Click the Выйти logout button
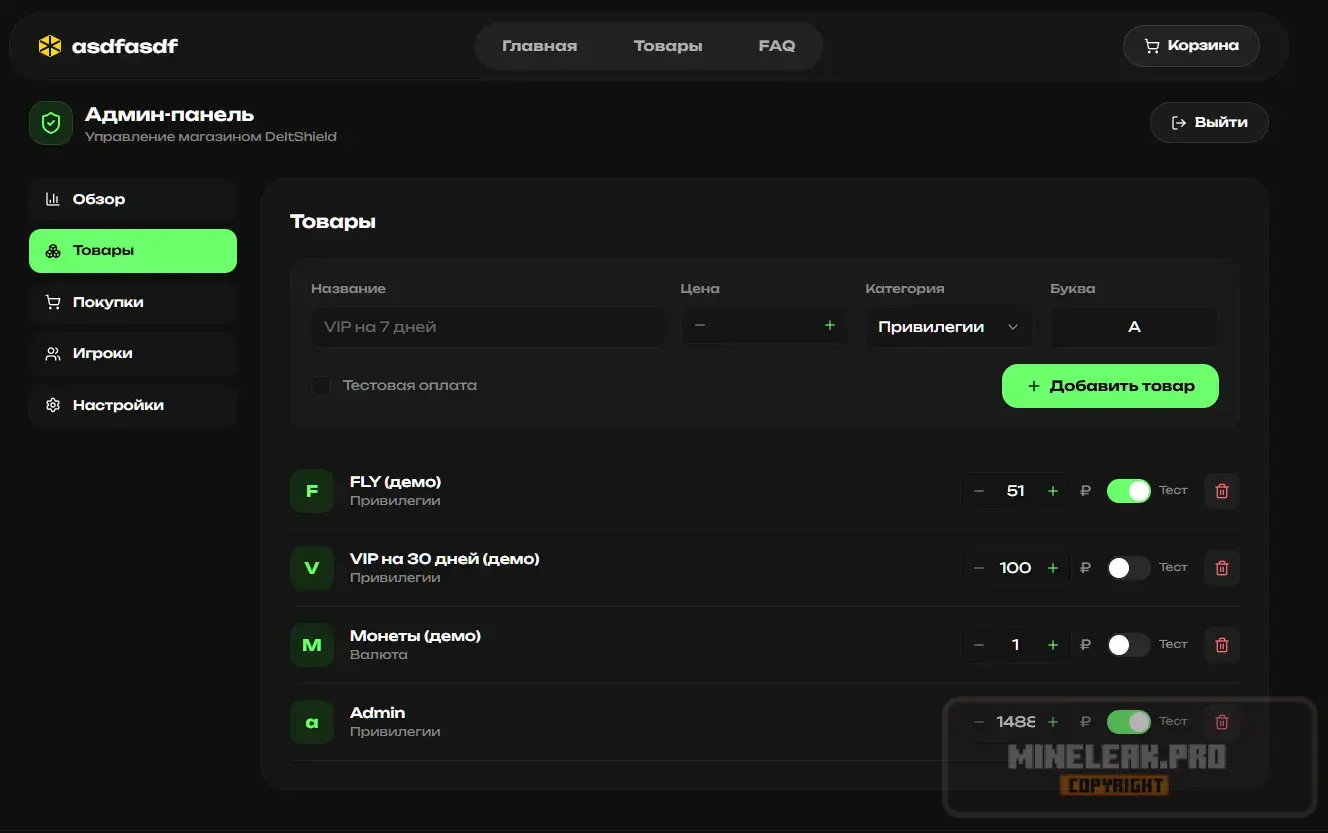This screenshot has width=1328, height=833. [x=1209, y=122]
